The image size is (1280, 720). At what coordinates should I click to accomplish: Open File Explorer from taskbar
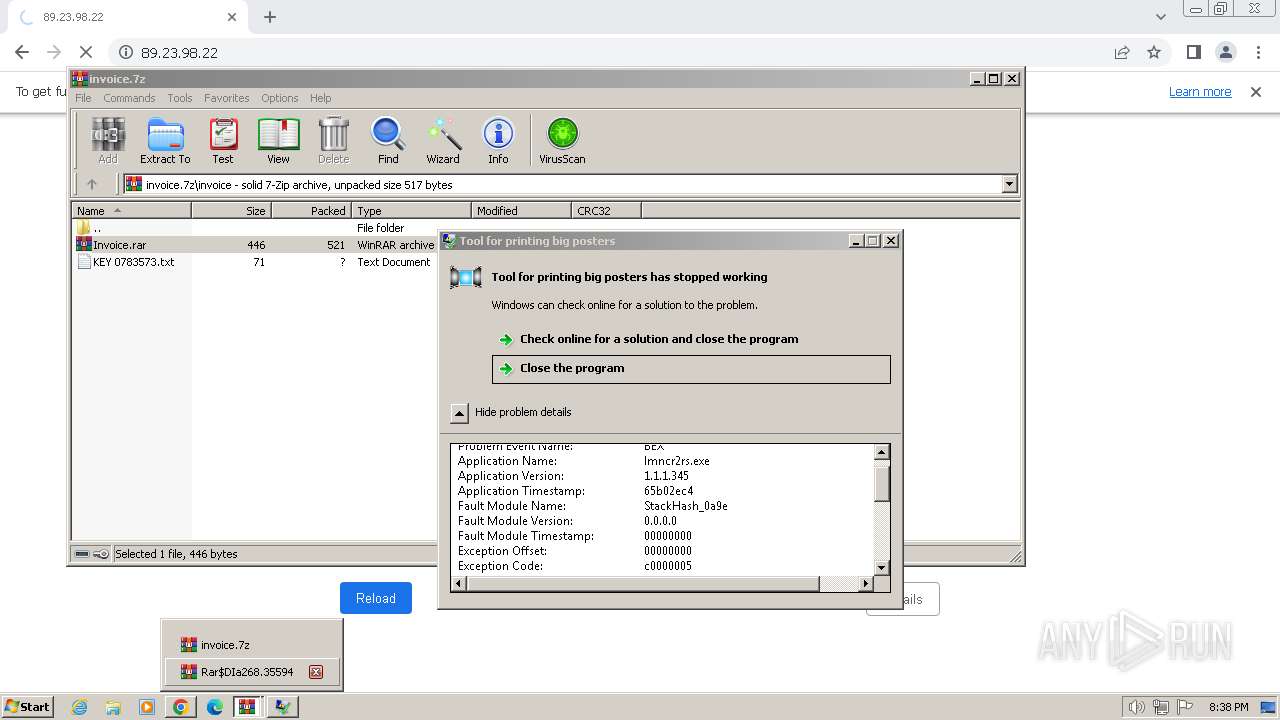click(x=113, y=707)
